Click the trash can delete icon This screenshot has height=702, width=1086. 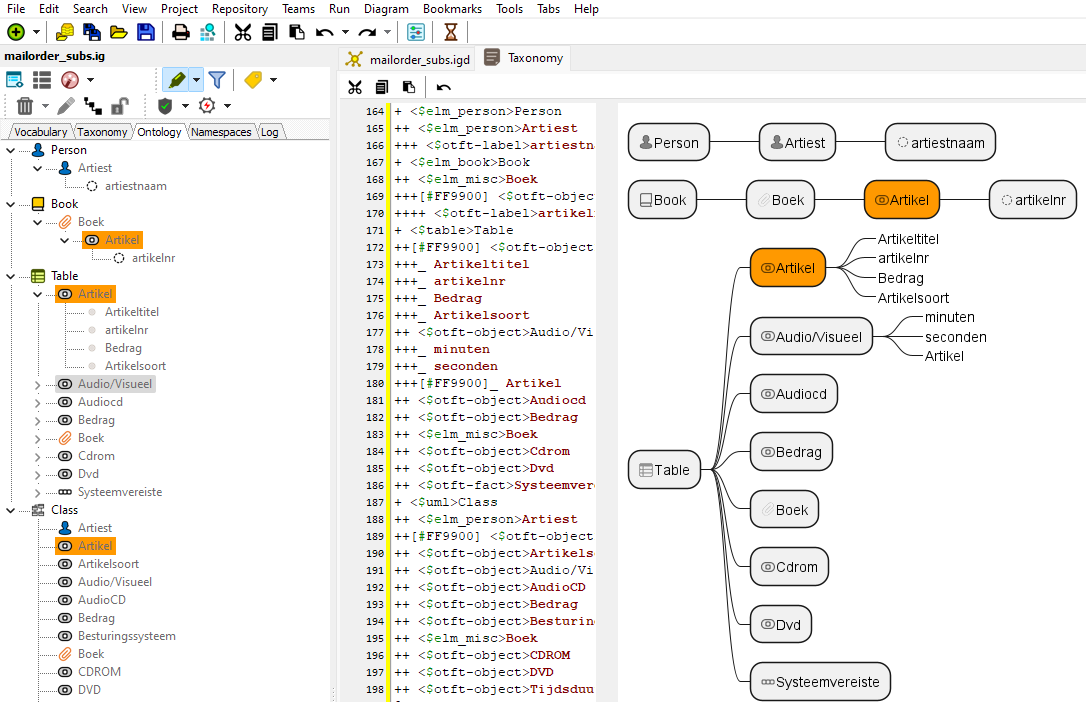pos(25,106)
